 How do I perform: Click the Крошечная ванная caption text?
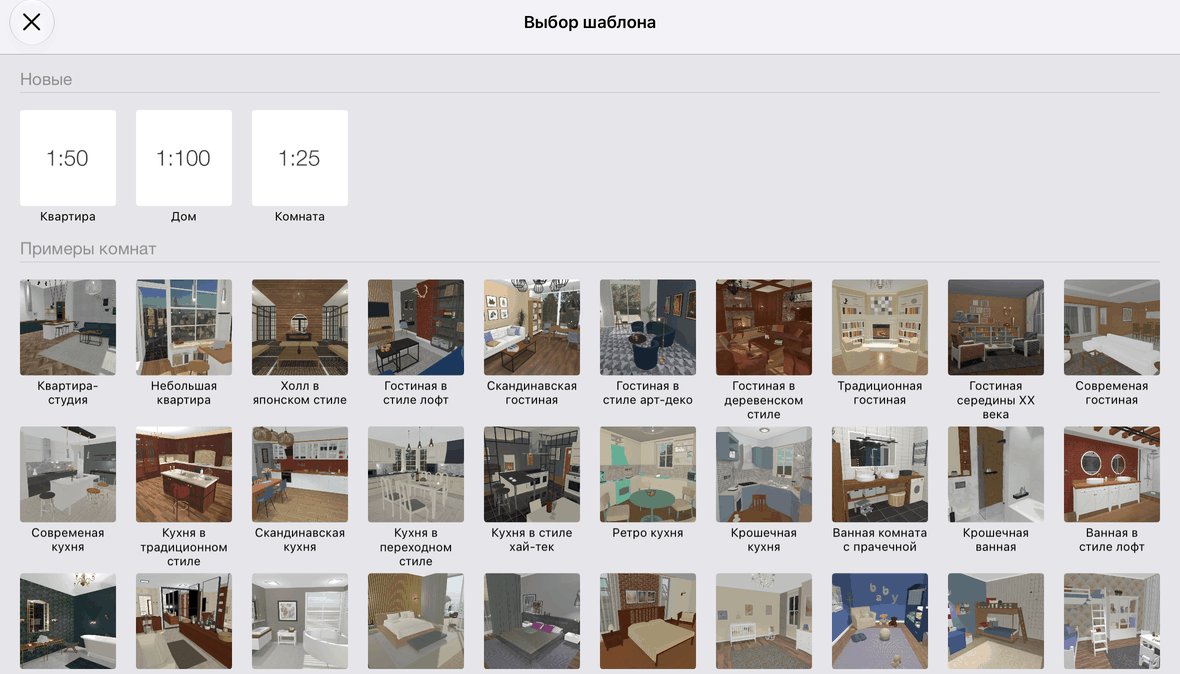[x=995, y=539]
